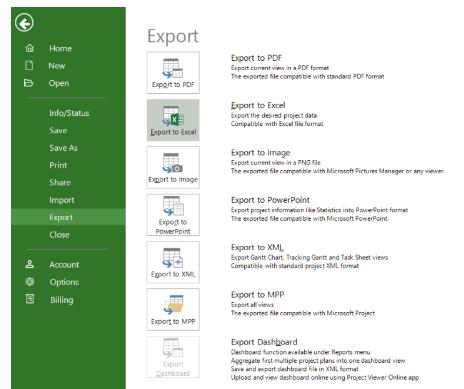Screen dimensions: 464x389
Task: Click the Export to XML tile
Action: click(173, 262)
